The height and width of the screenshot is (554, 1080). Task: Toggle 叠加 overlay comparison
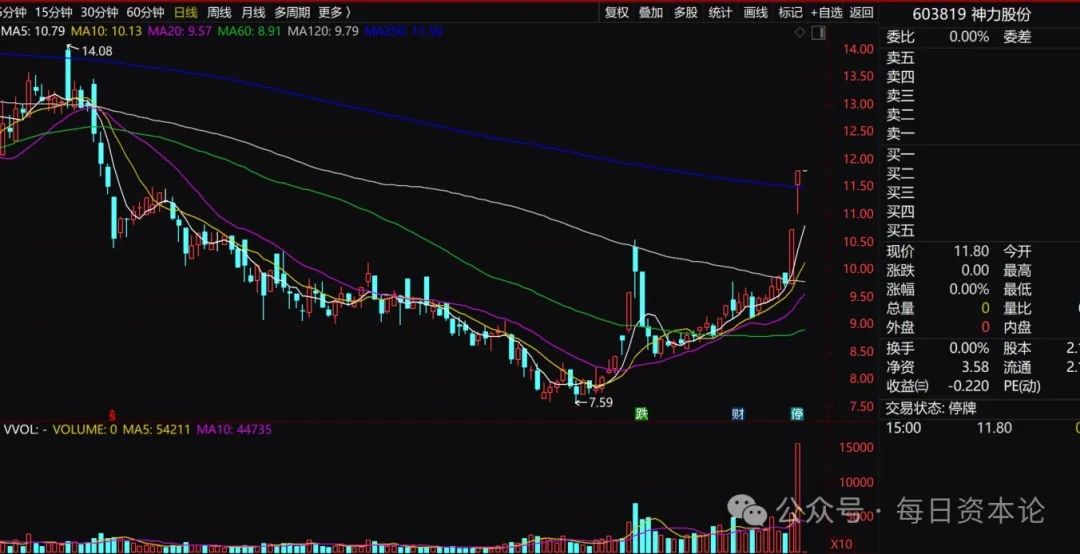click(651, 12)
